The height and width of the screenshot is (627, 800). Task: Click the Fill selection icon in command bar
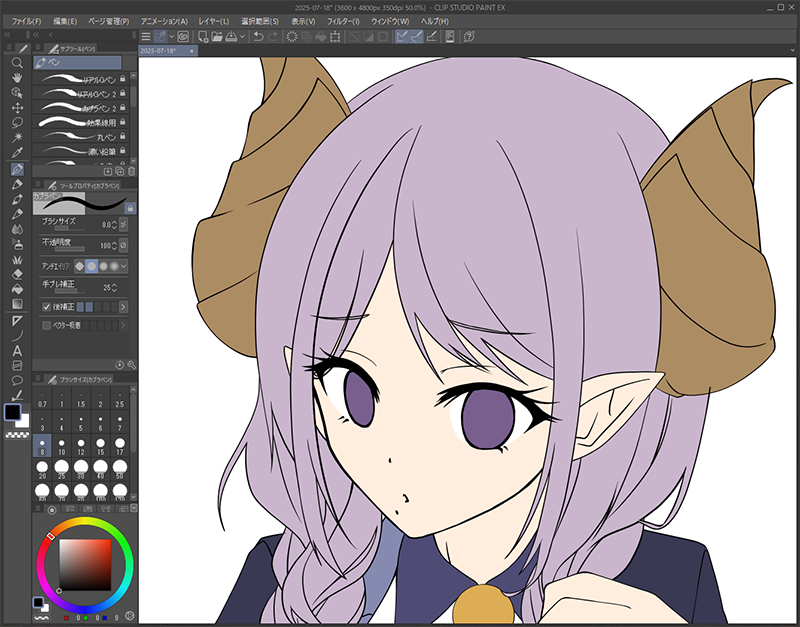pyautogui.click(x=321, y=37)
